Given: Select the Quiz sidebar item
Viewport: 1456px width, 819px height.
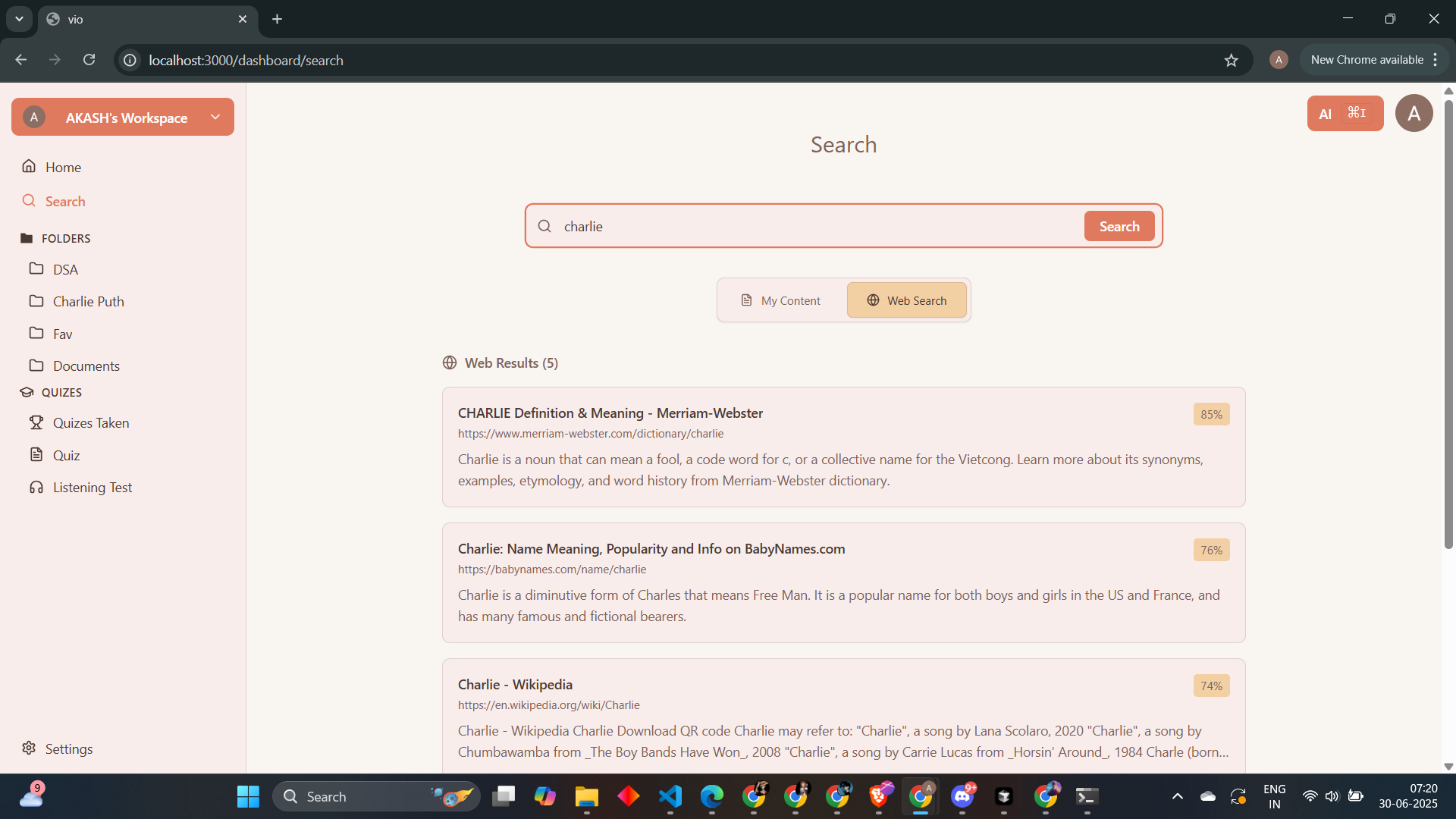Looking at the screenshot, I should pyautogui.click(x=66, y=456).
